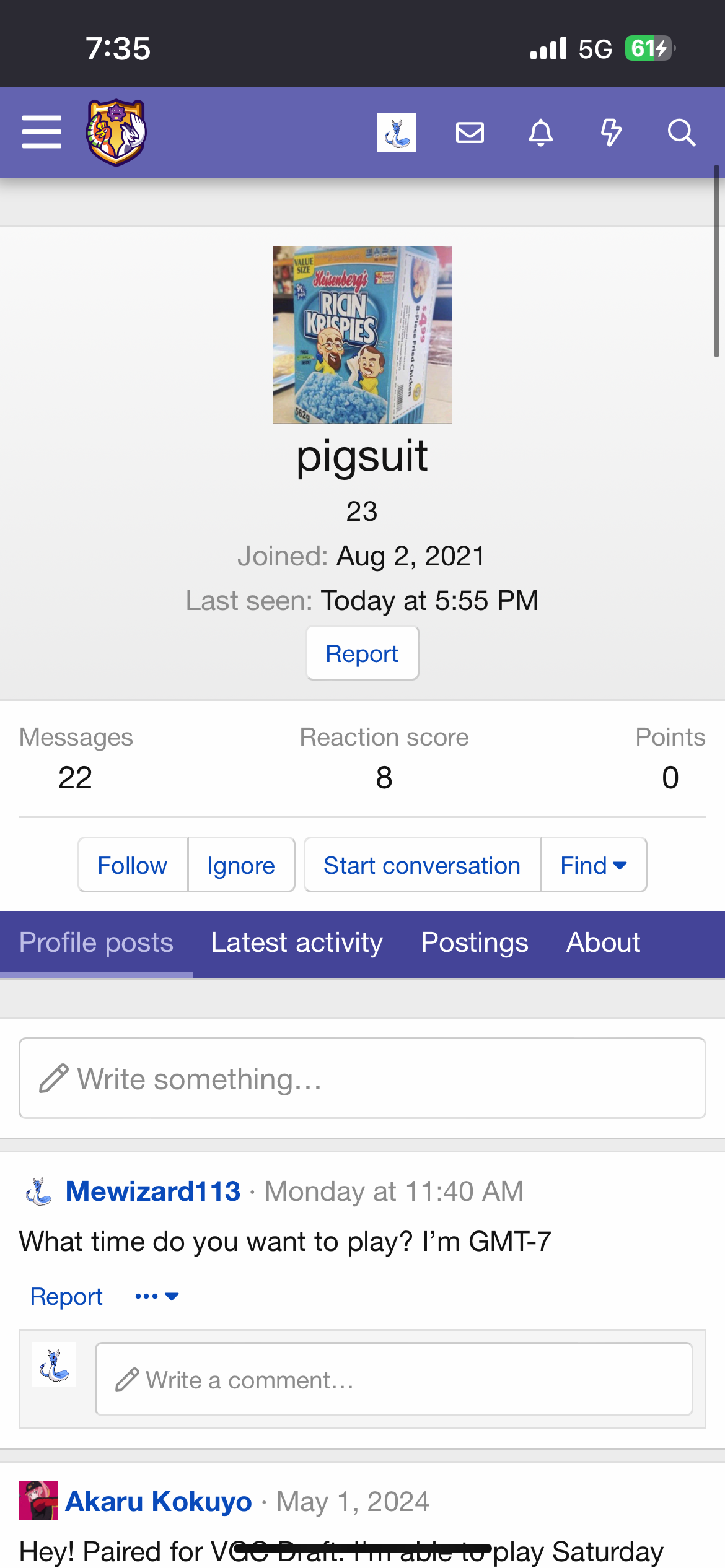The image size is (725, 1568).
Task: Open Mewizard113's avatar beside the post
Action: (x=38, y=1191)
